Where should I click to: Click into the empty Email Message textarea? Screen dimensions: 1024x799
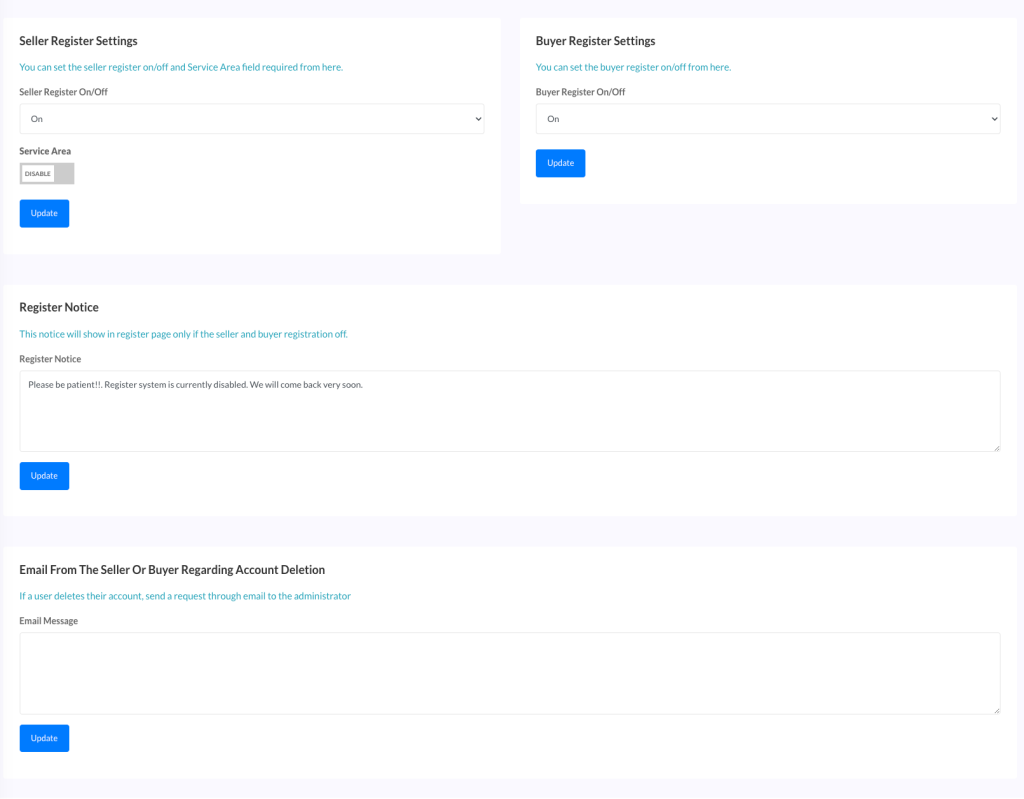509,673
